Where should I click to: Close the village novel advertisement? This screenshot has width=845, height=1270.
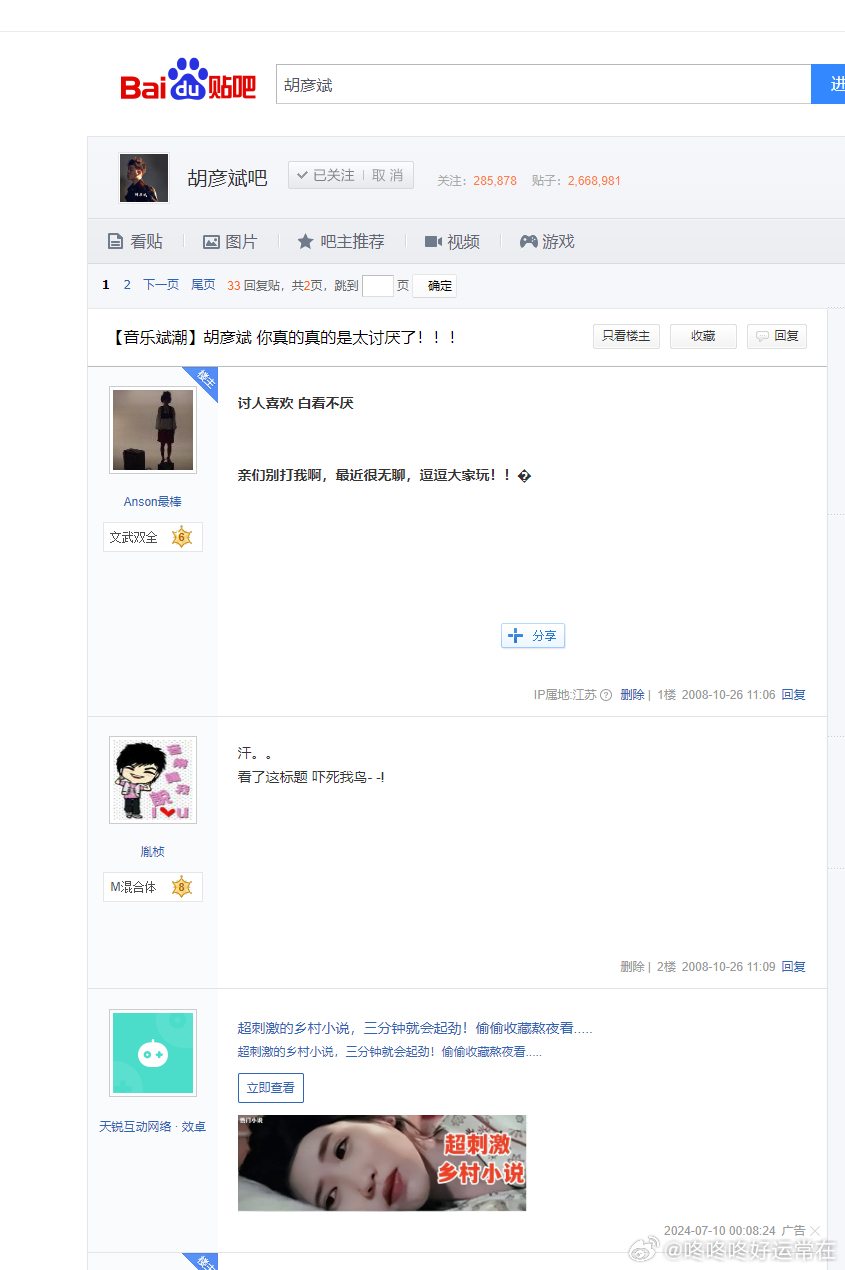tap(815, 1230)
